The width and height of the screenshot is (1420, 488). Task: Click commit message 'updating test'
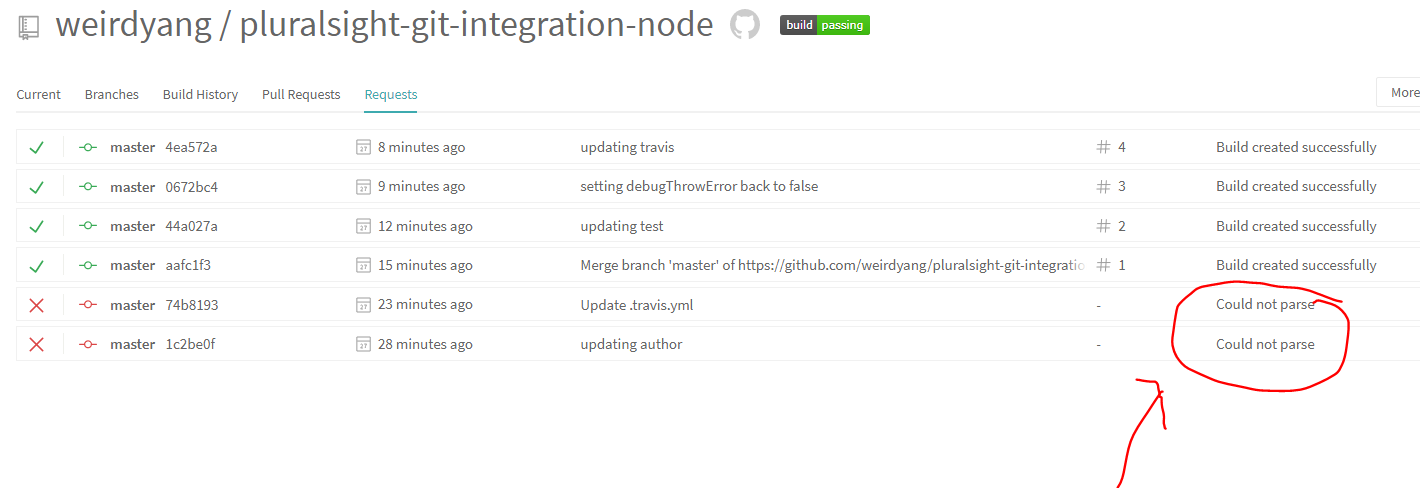[x=622, y=226]
